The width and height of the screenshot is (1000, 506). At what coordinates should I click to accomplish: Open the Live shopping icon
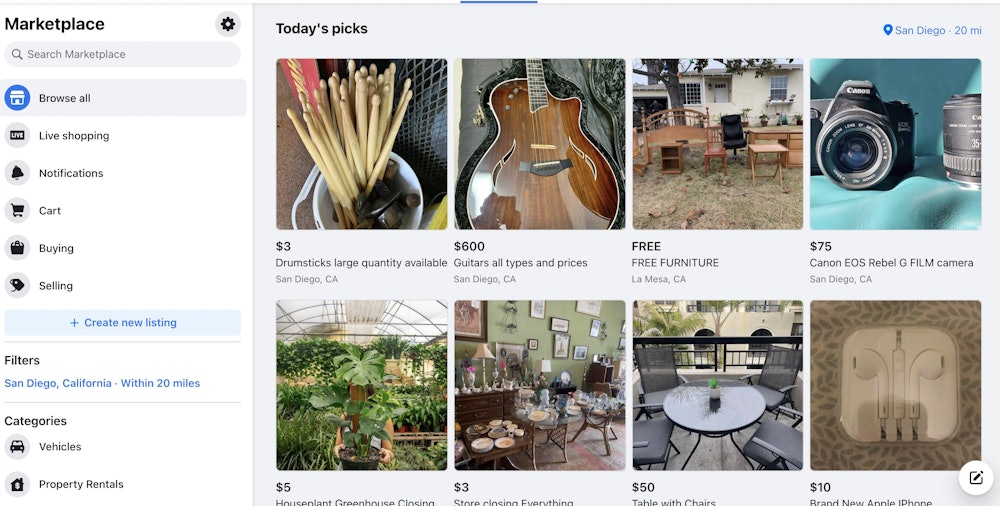point(17,136)
